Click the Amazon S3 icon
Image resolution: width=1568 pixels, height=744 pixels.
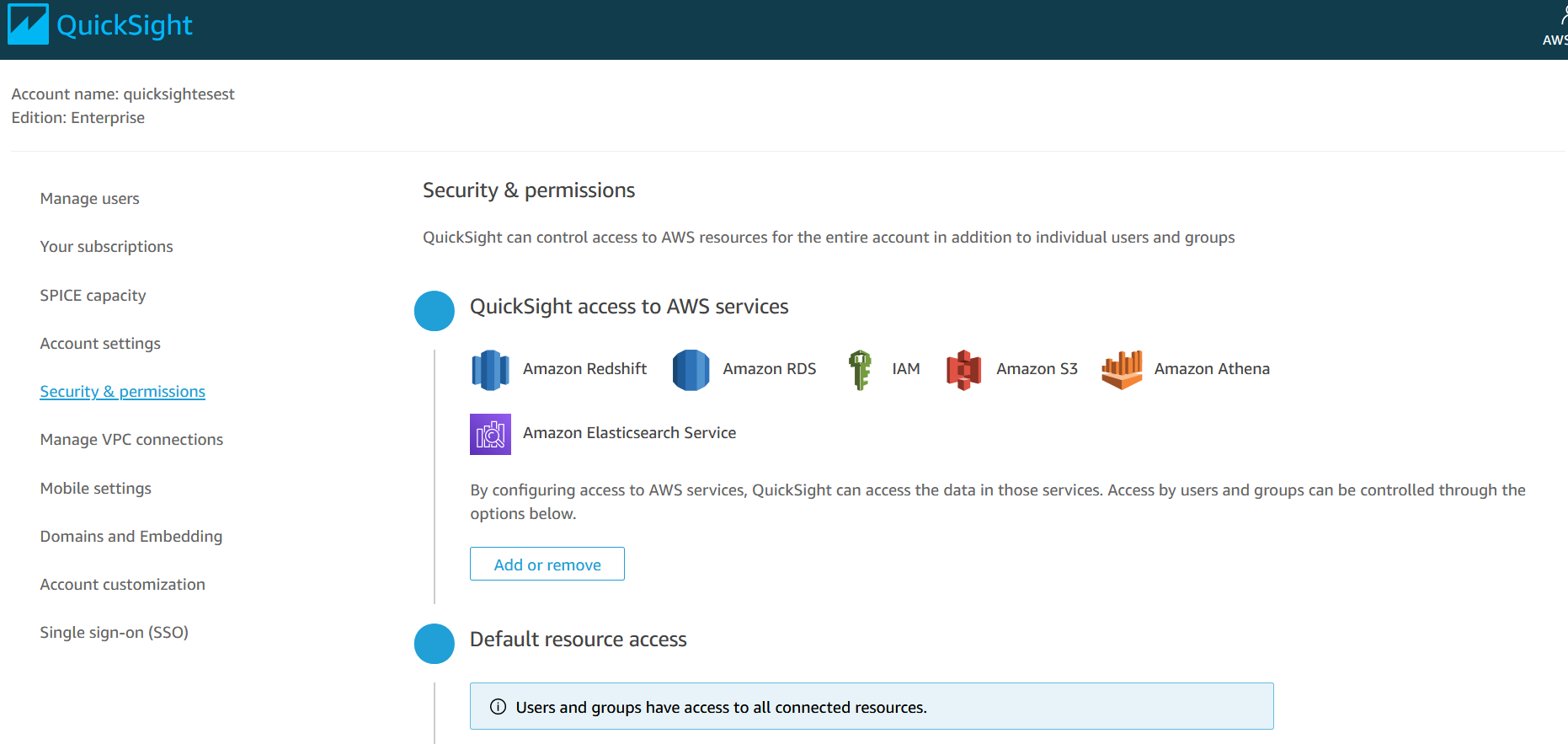click(964, 370)
